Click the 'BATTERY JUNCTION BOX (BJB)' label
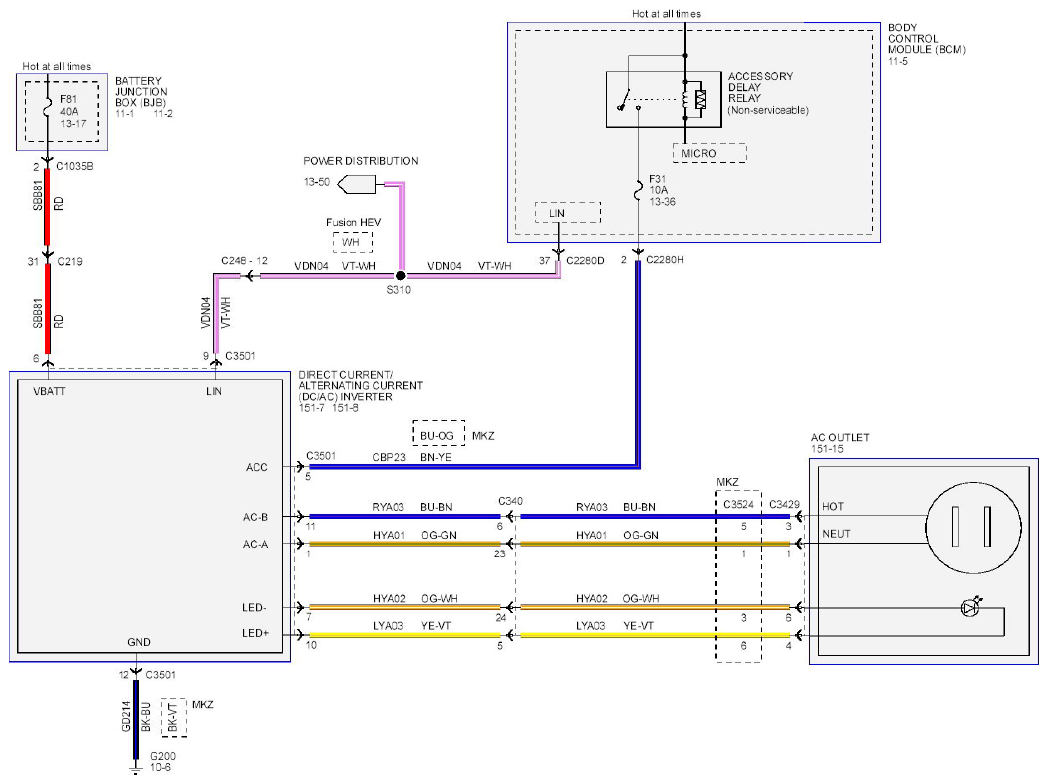Viewport: 1048px width, 784px height. pyautogui.click(x=141, y=92)
